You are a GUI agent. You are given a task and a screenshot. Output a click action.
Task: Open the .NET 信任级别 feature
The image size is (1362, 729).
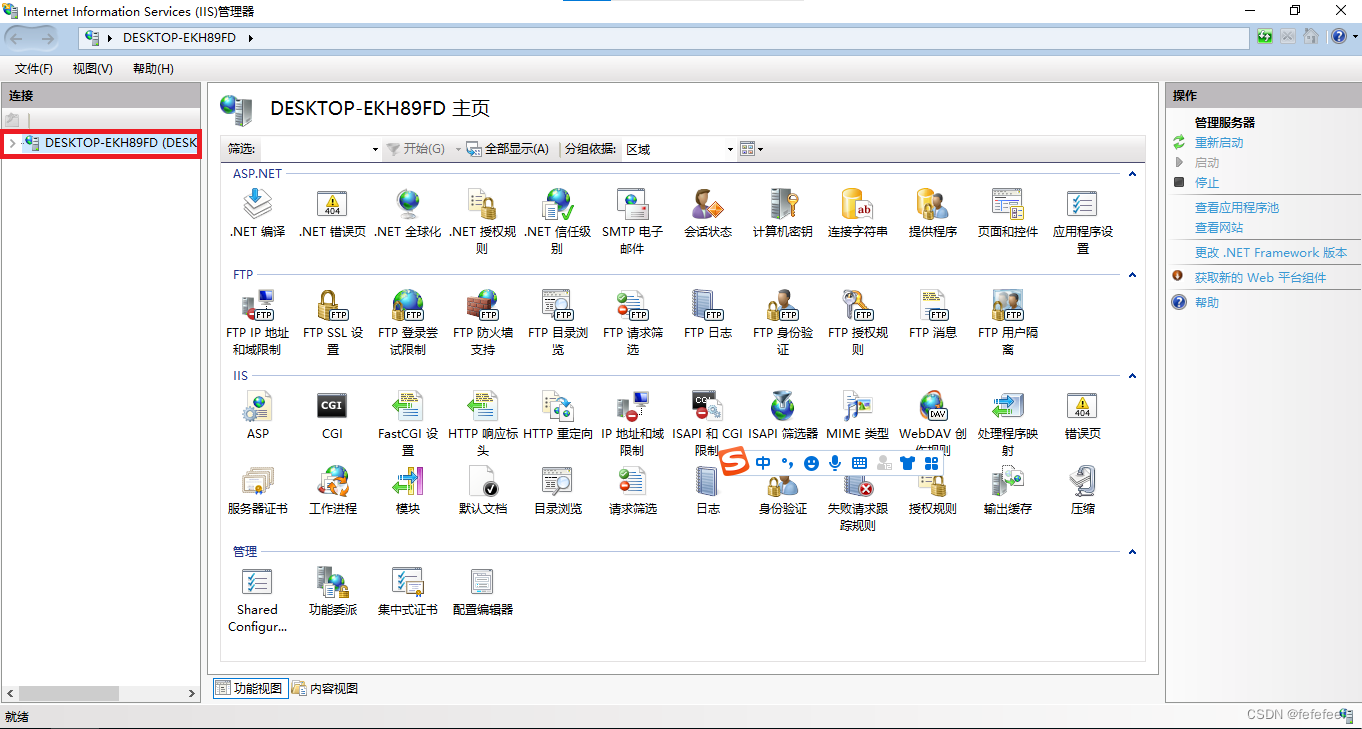click(x=557, y=221)
